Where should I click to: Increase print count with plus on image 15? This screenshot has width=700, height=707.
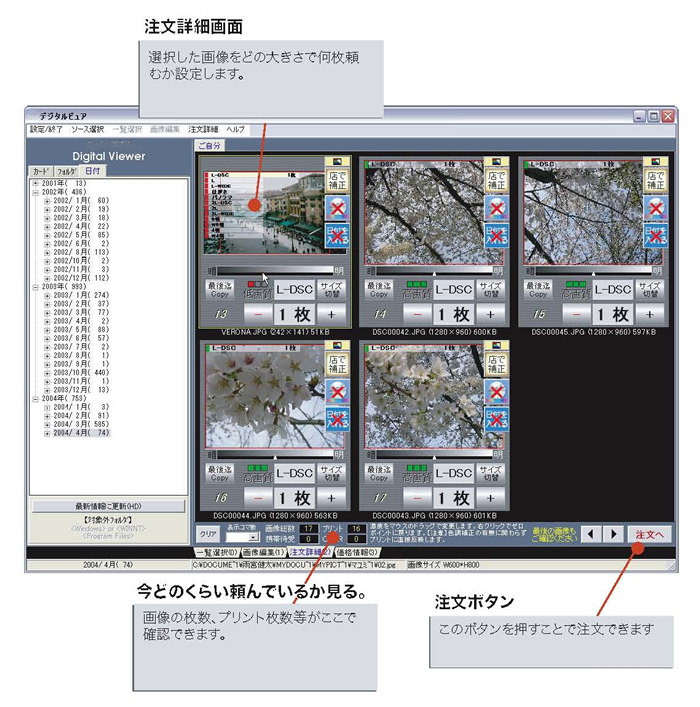649,314
